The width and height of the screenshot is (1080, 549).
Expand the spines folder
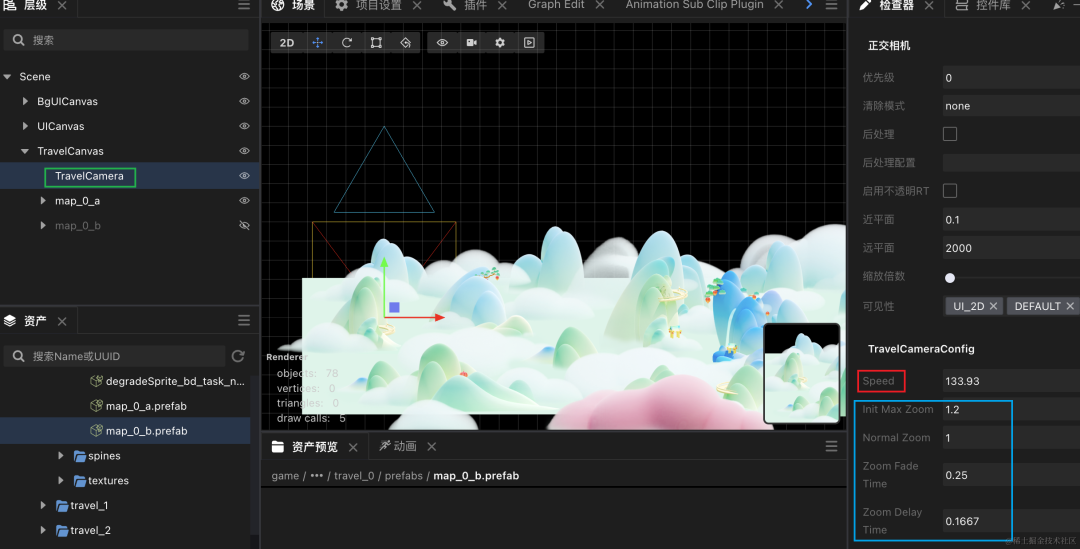[x=62, y=456]
